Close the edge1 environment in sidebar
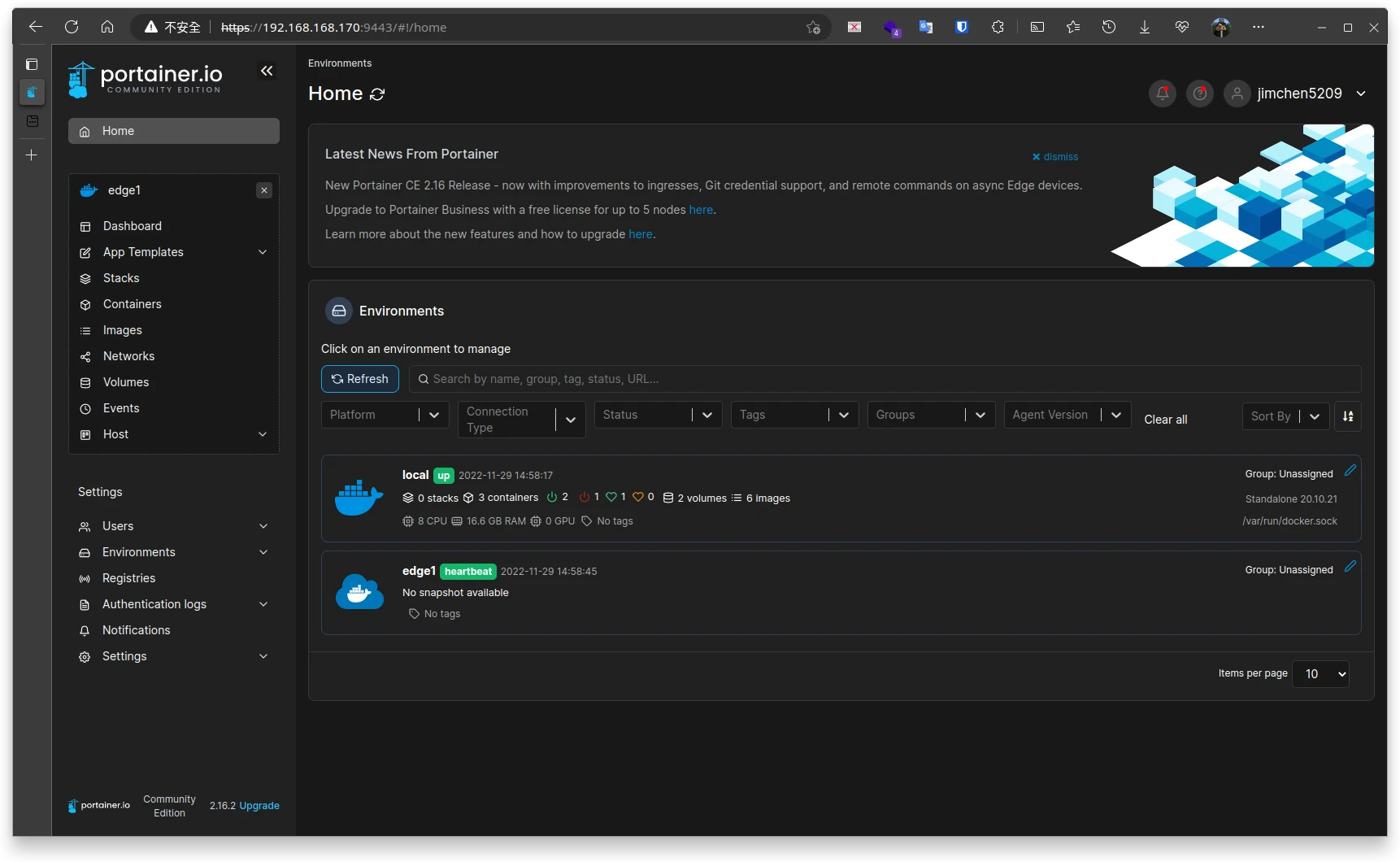The height and width of the screenshot is (862, 1400). (x=264, y=190)
